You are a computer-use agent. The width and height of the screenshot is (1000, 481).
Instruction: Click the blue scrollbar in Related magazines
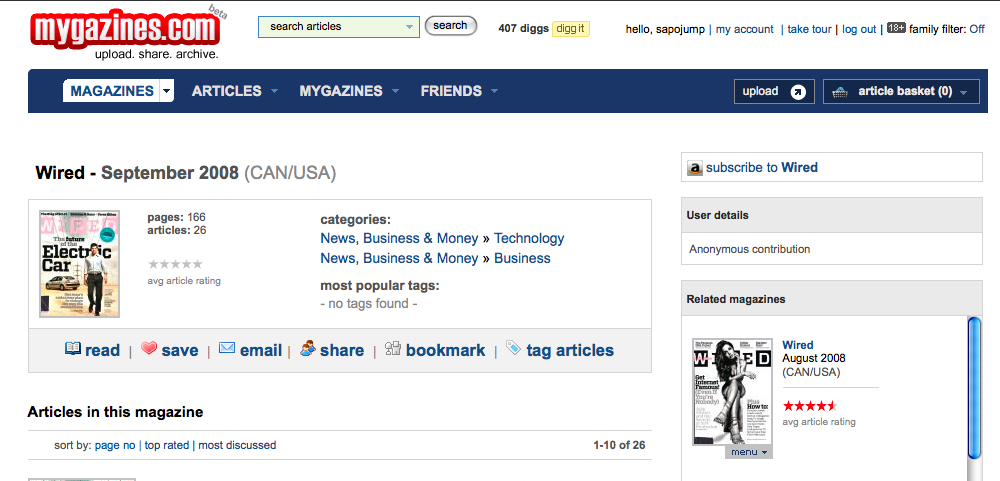tap(974, 388)
